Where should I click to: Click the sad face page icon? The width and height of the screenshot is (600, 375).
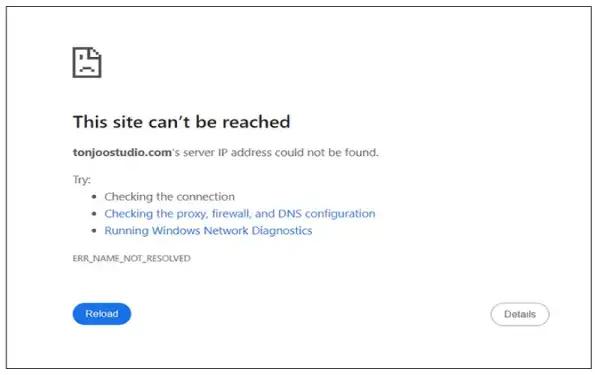(87, 62)
